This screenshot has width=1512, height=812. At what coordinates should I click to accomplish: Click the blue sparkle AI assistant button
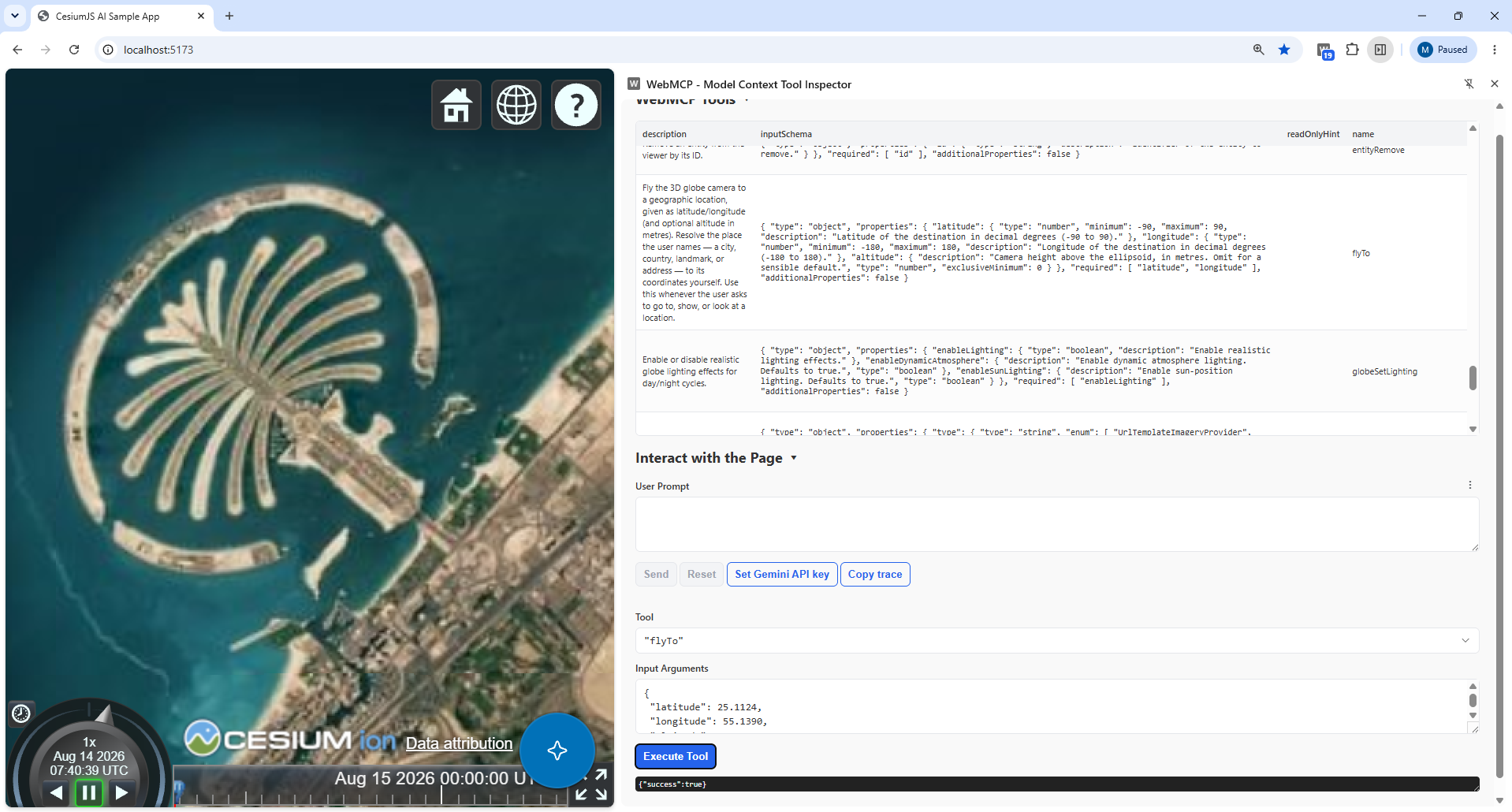[x=557, y=751]
